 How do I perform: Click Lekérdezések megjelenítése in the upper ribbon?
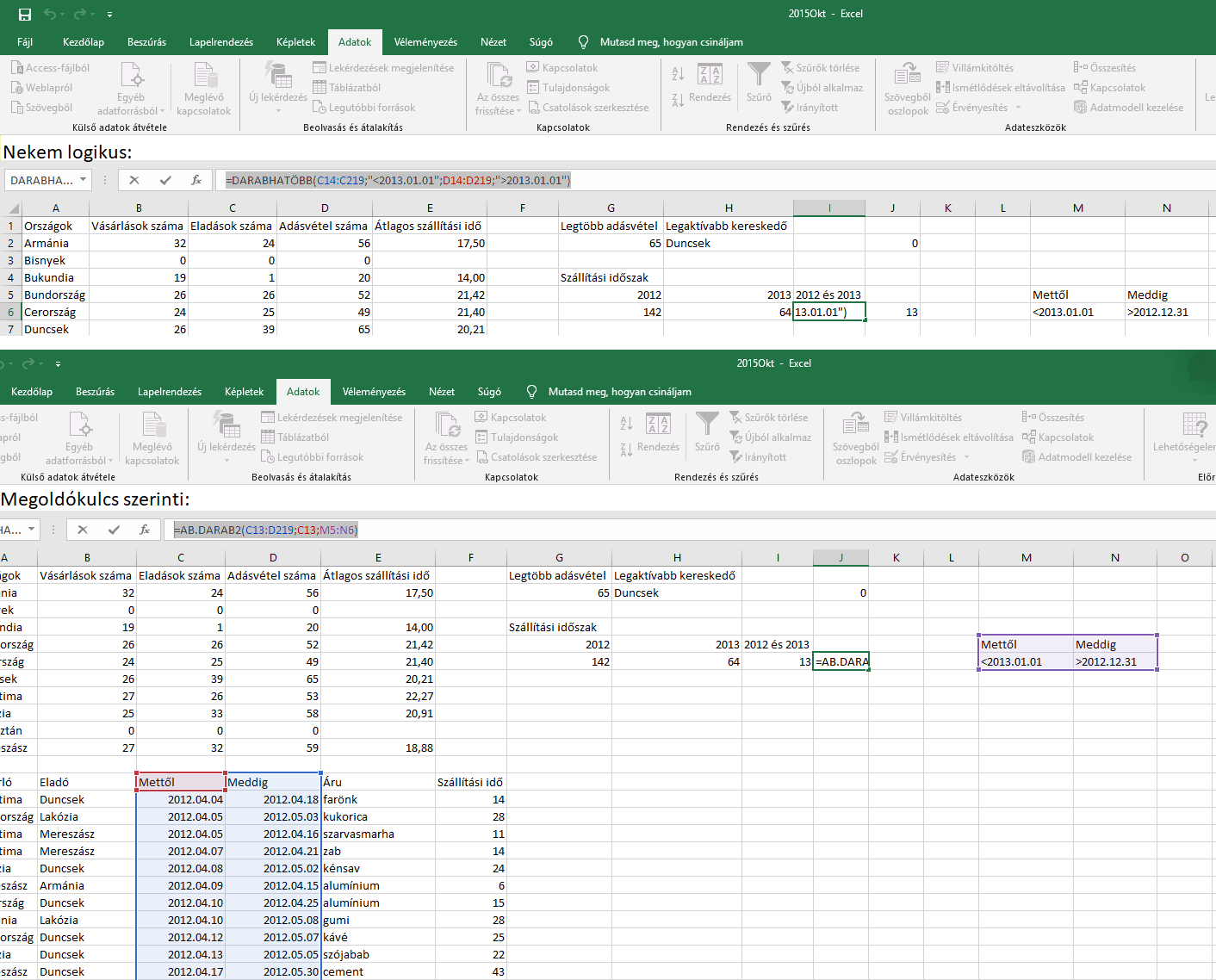pos(383,68)
